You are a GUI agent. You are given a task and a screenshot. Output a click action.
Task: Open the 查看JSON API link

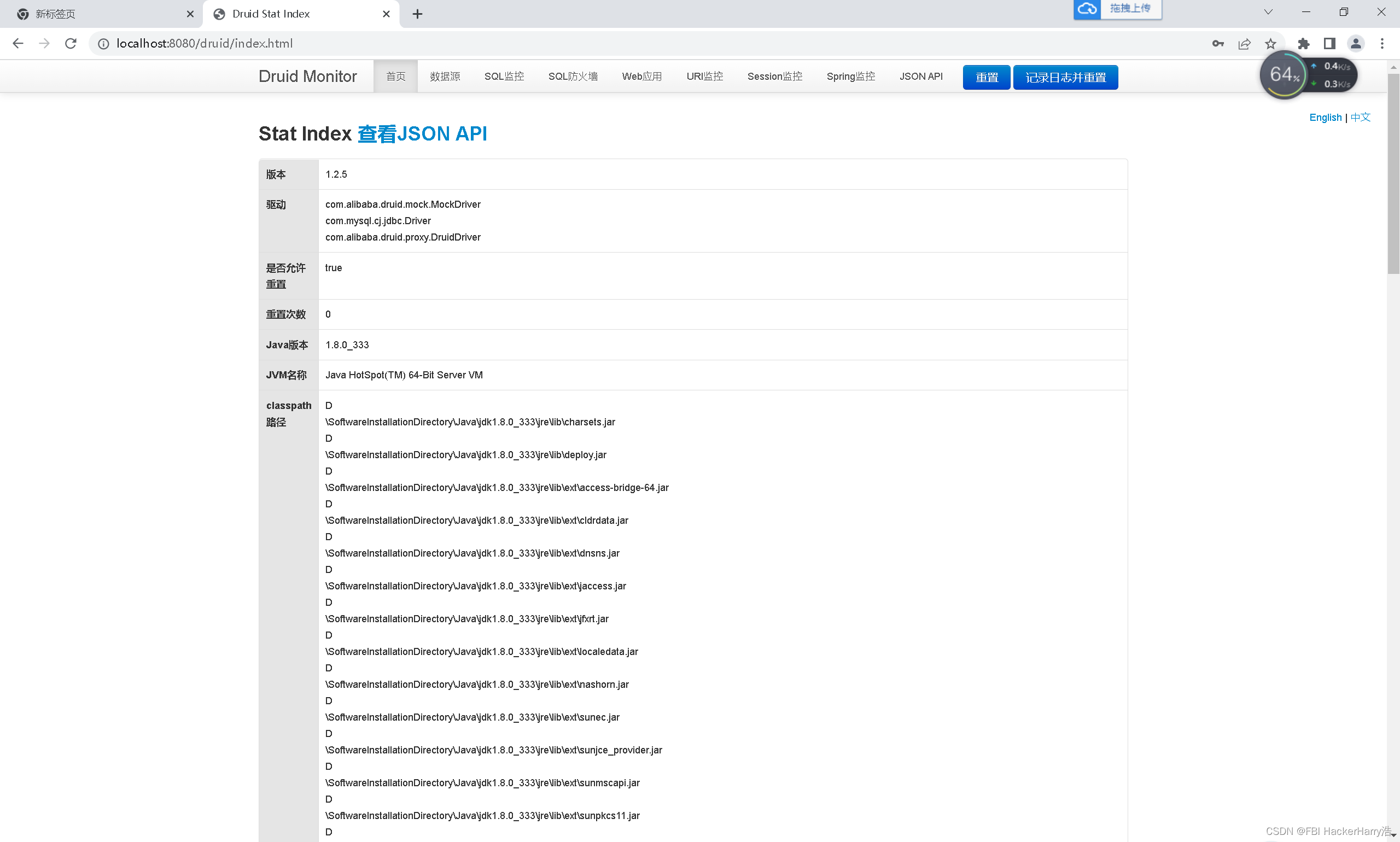[x=422, y=134]
